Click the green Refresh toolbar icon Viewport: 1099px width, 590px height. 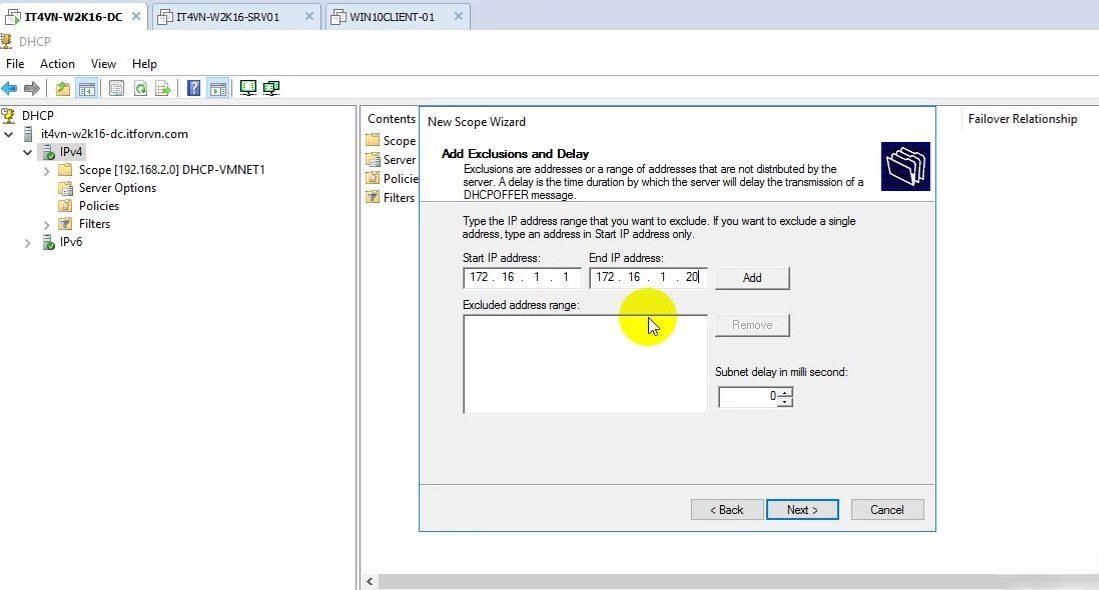[x=140, y=88]
